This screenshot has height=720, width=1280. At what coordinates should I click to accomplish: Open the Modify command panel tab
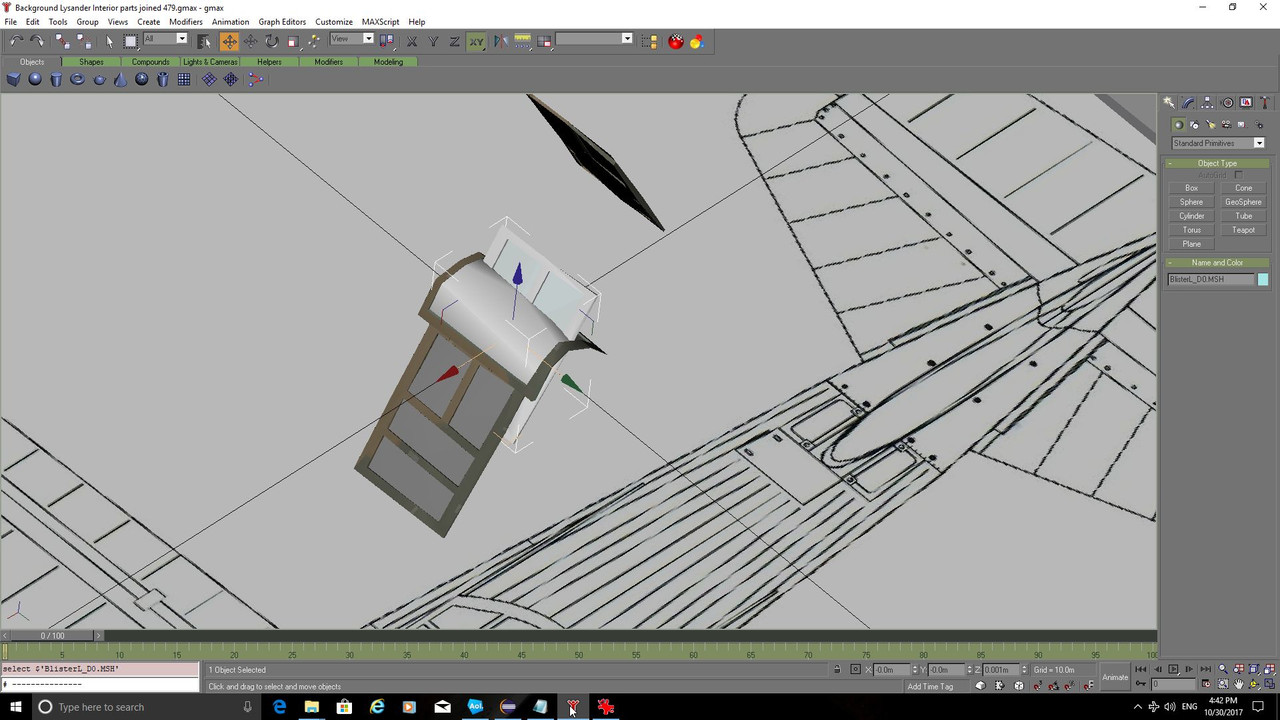(1188, 103)
